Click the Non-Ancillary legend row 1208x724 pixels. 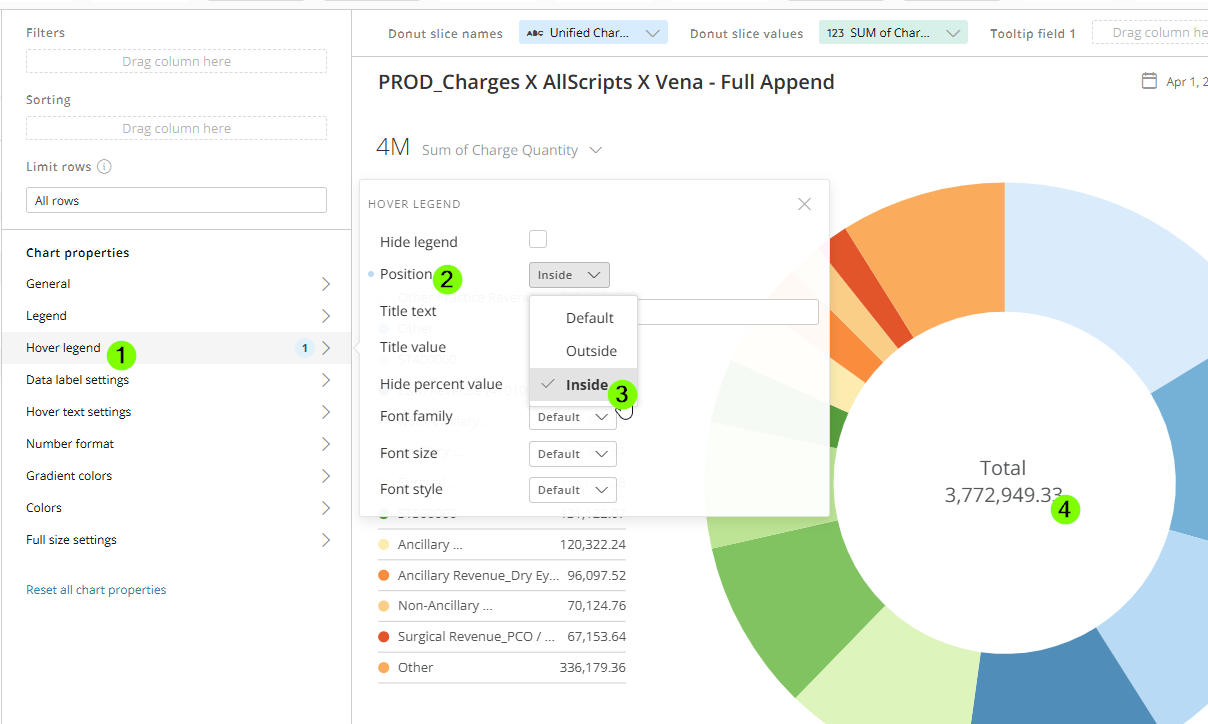point(502,606)
